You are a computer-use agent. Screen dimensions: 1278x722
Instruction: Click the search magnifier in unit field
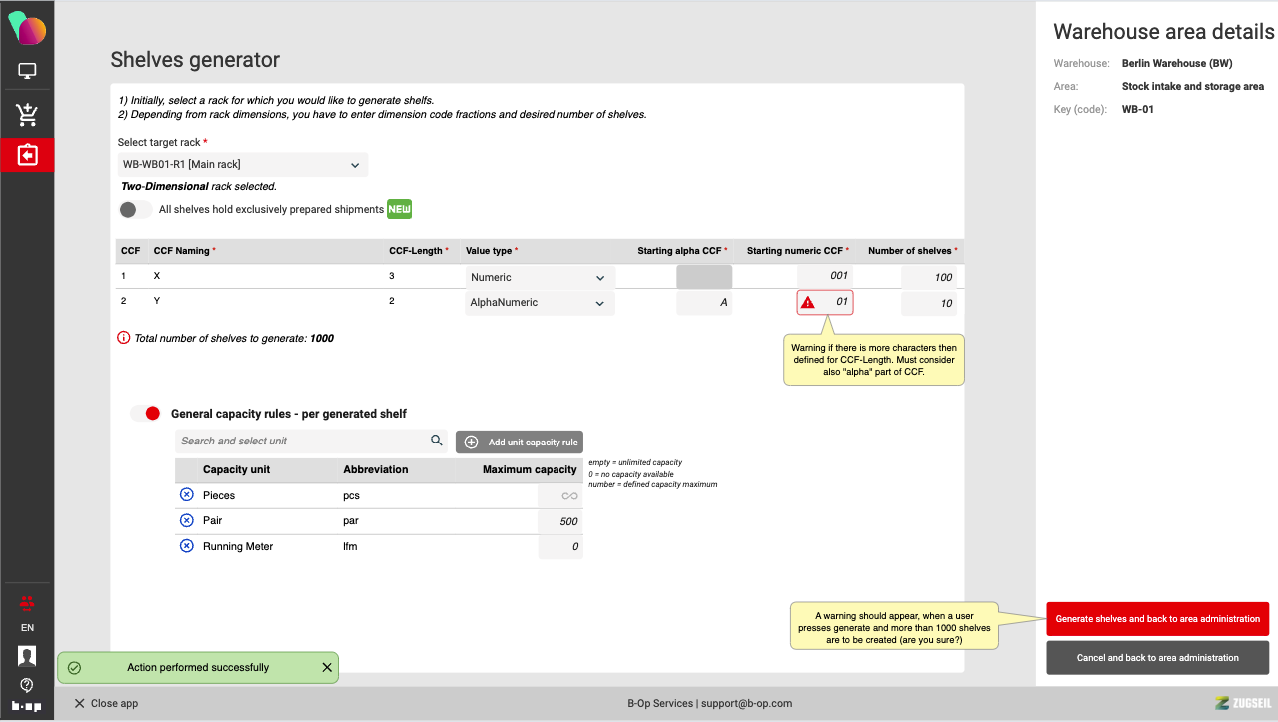[436, 440]
